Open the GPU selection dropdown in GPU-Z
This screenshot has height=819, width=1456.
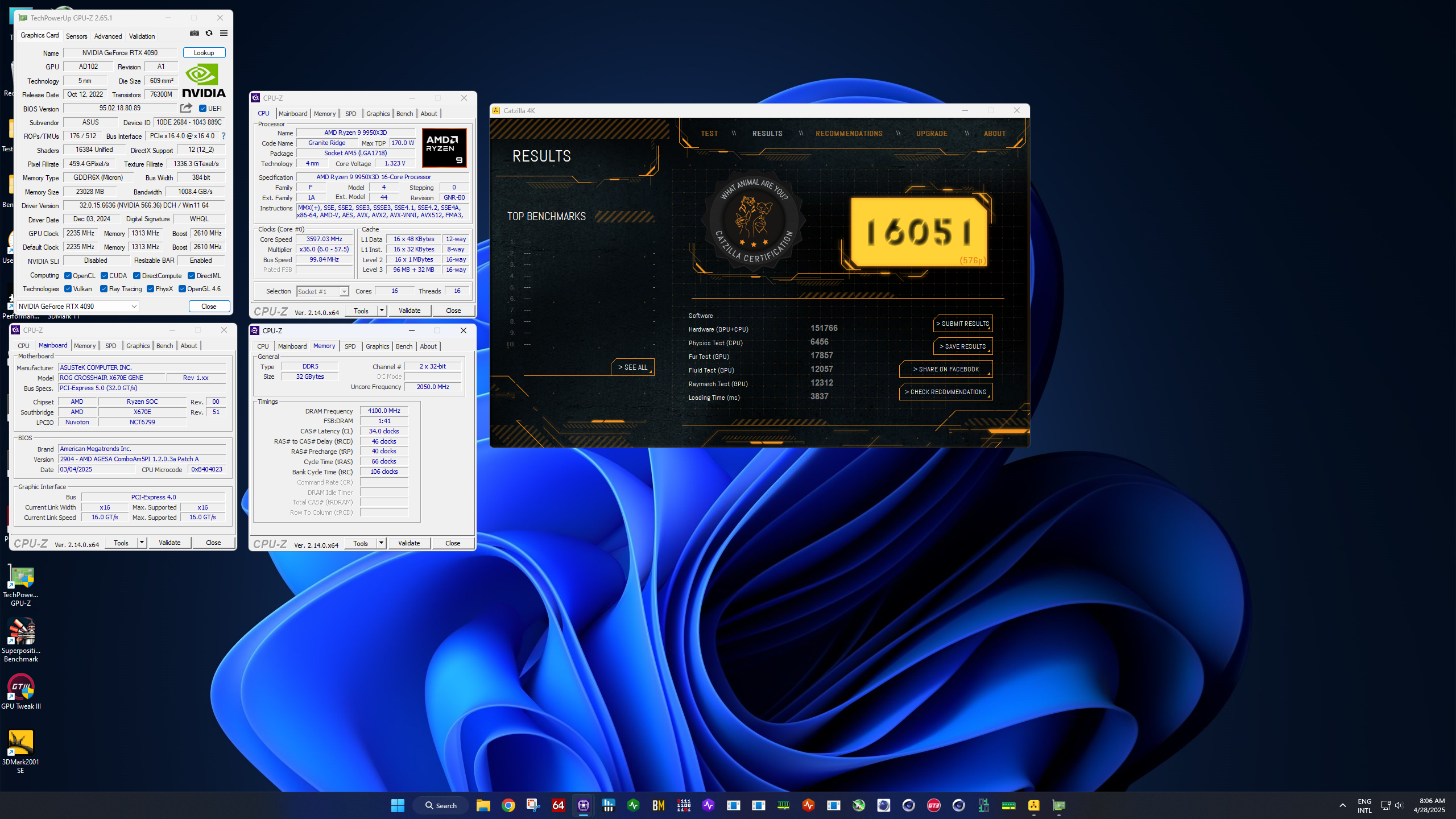pos(77,307)
